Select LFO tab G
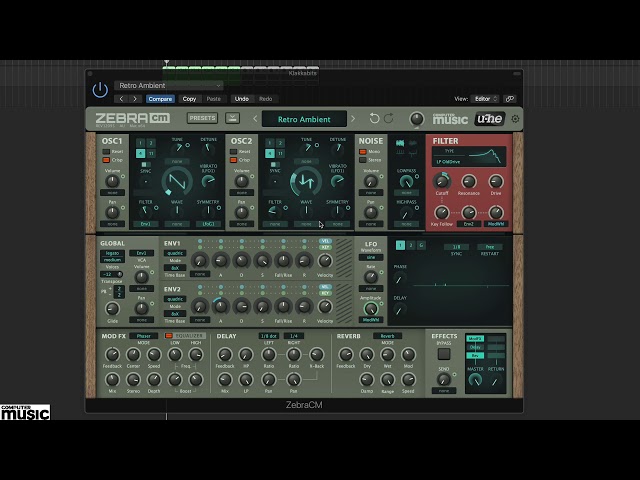Screen dimensions: 640x480 point(421,245)
